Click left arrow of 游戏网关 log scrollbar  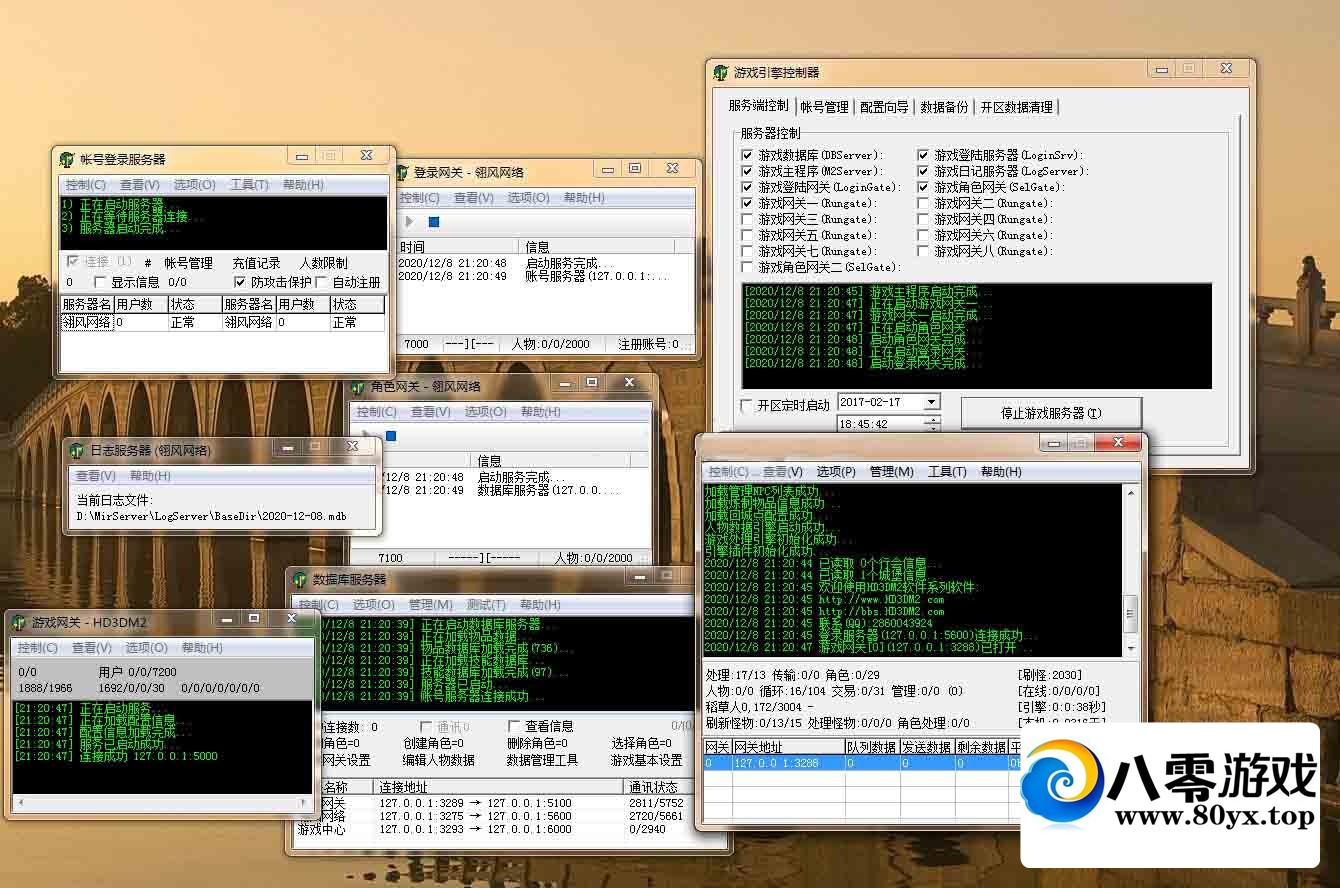click(21, 803)
